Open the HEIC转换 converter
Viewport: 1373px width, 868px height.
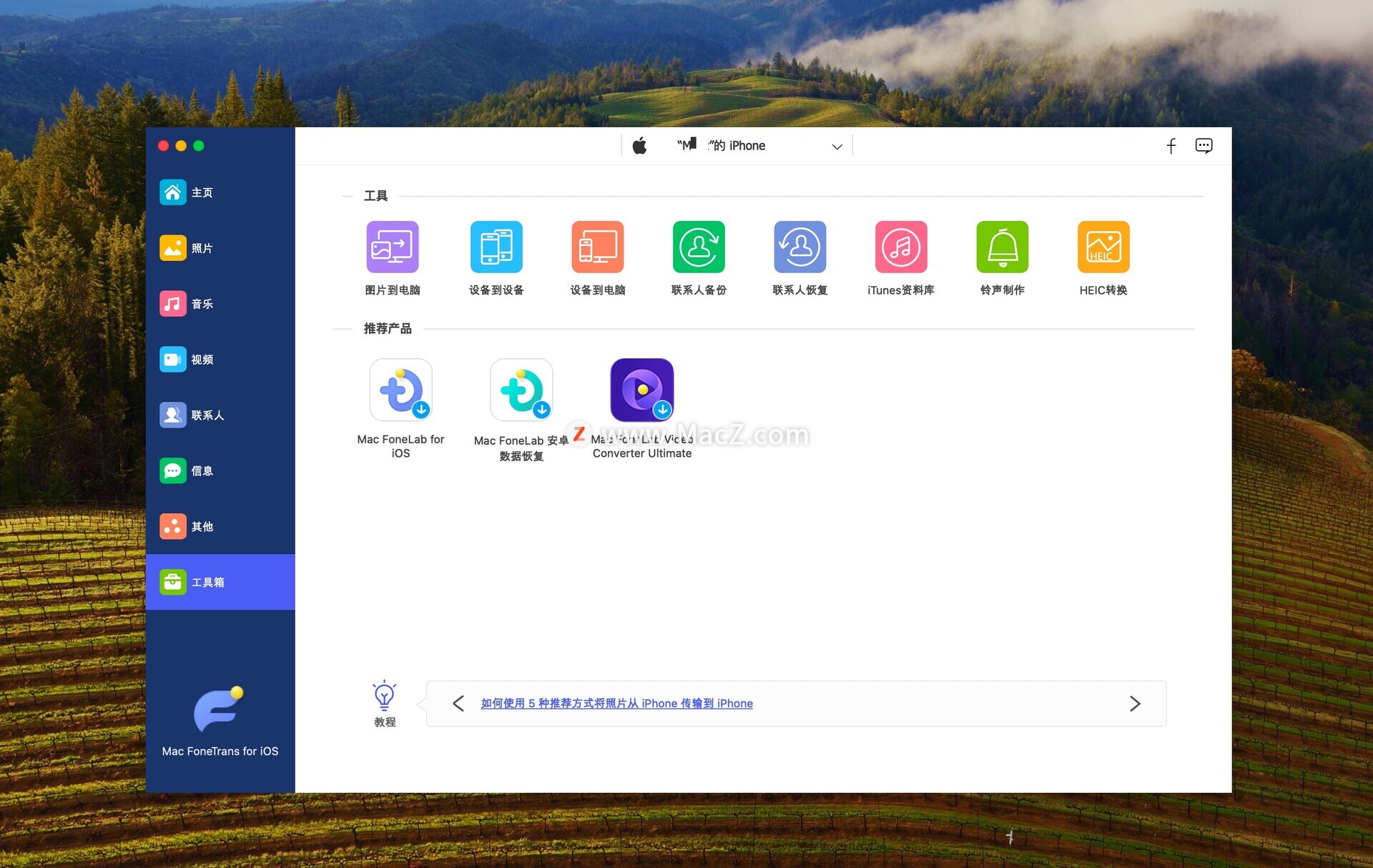point(1103,247)
